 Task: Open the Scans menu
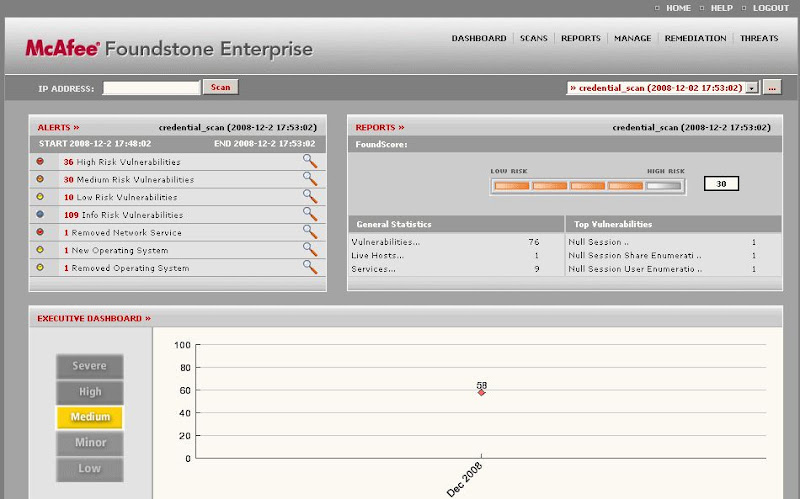pos(533,38)
